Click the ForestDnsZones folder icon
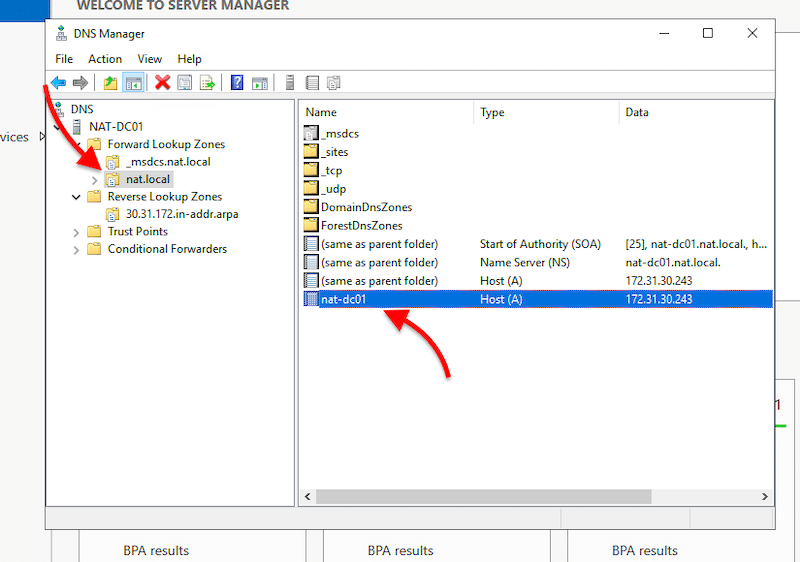Viewport: 800px width, 562px height. (311, 225)
